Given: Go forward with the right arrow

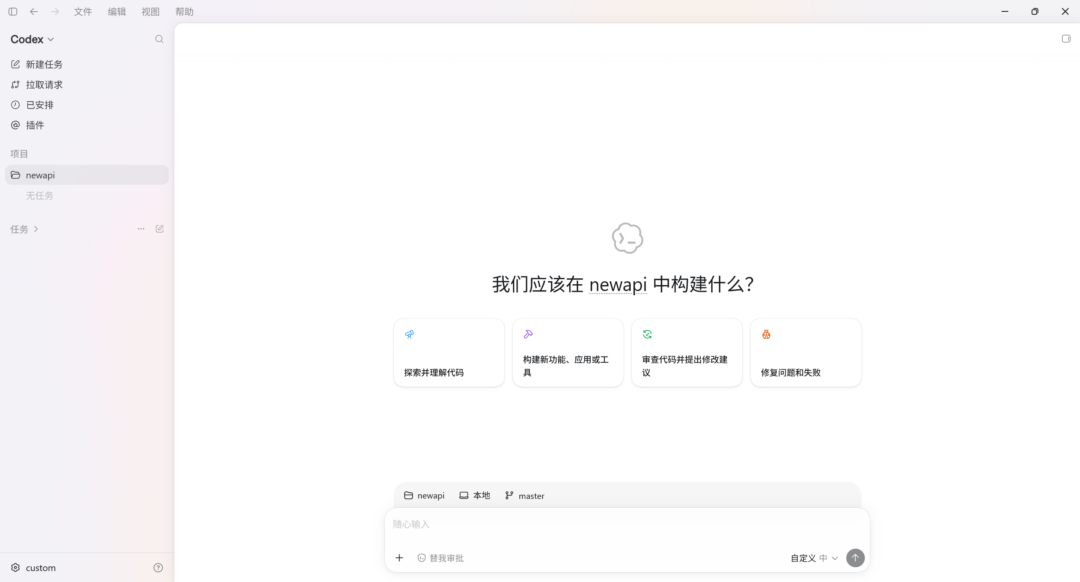Looking at the screenshot, I should click(55, 12).
